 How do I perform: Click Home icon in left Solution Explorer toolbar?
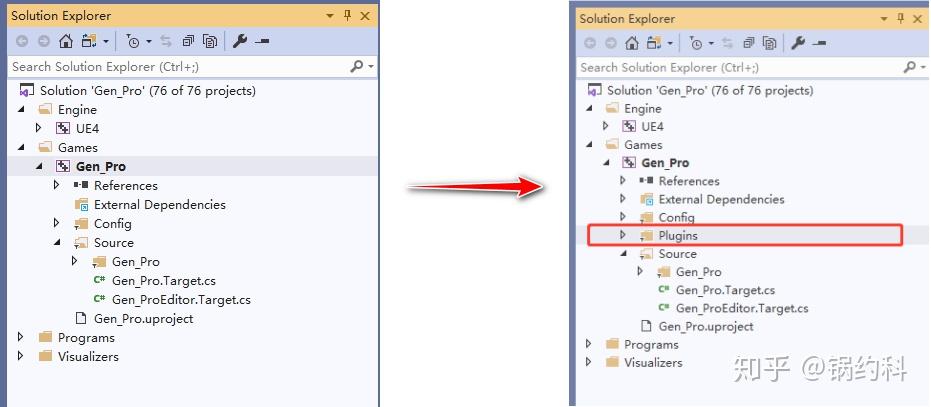(66, 42)
